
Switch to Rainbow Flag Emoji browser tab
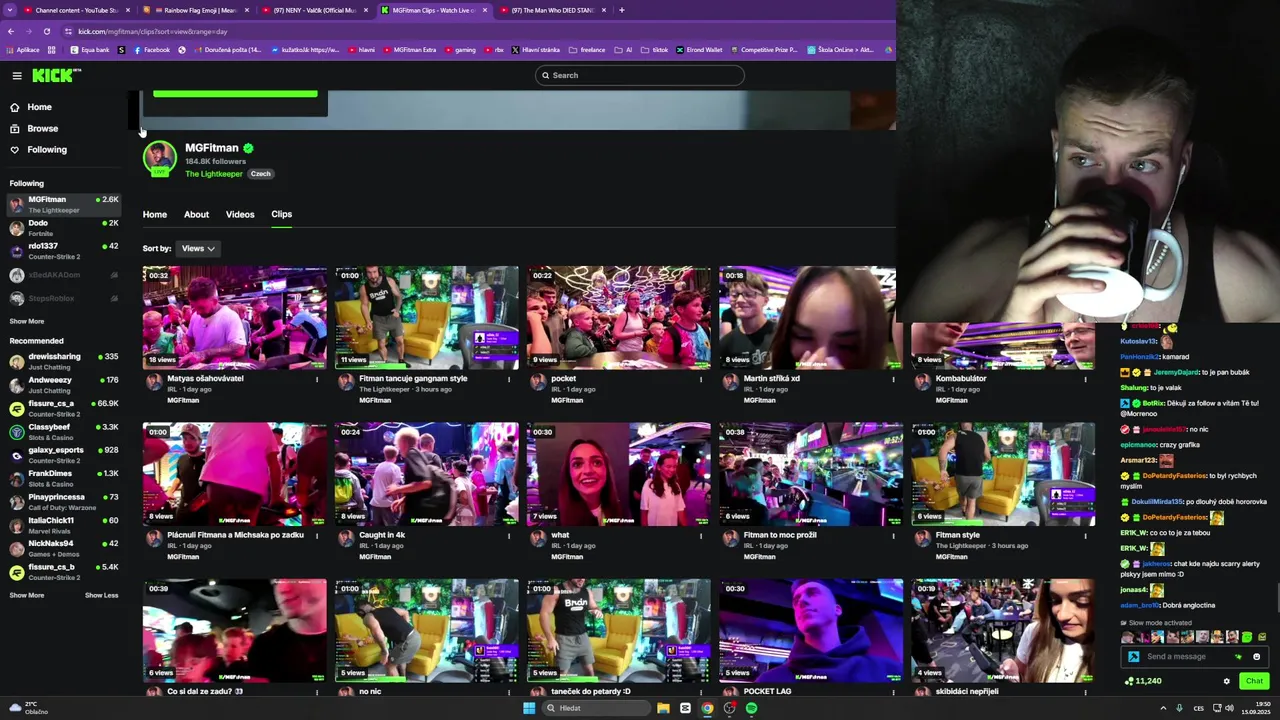196,10
